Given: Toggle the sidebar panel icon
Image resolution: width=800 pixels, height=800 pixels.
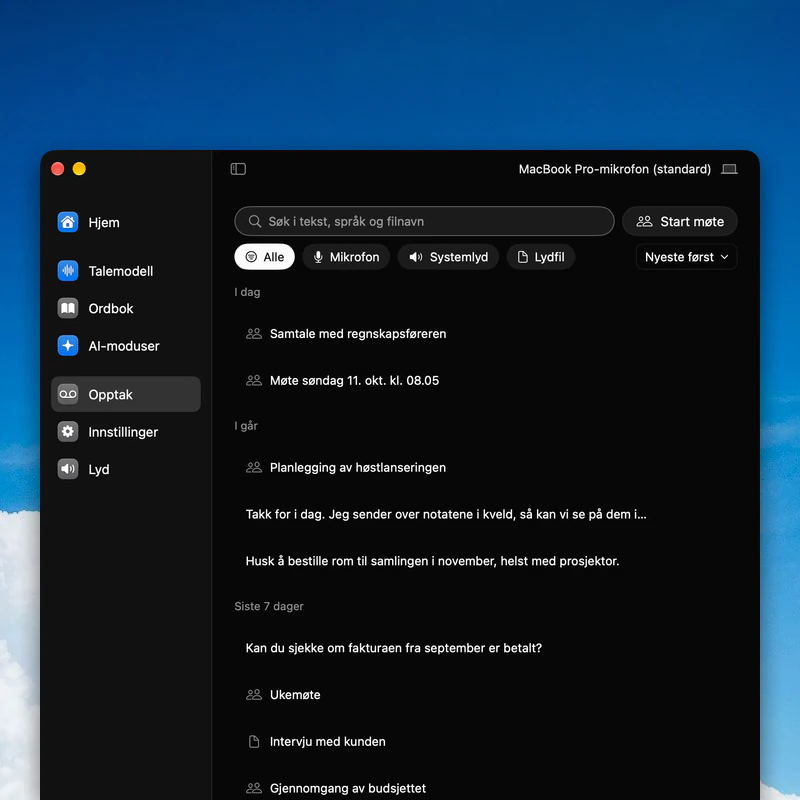Looking at the screenshot, I should click(x=238, y=169).
